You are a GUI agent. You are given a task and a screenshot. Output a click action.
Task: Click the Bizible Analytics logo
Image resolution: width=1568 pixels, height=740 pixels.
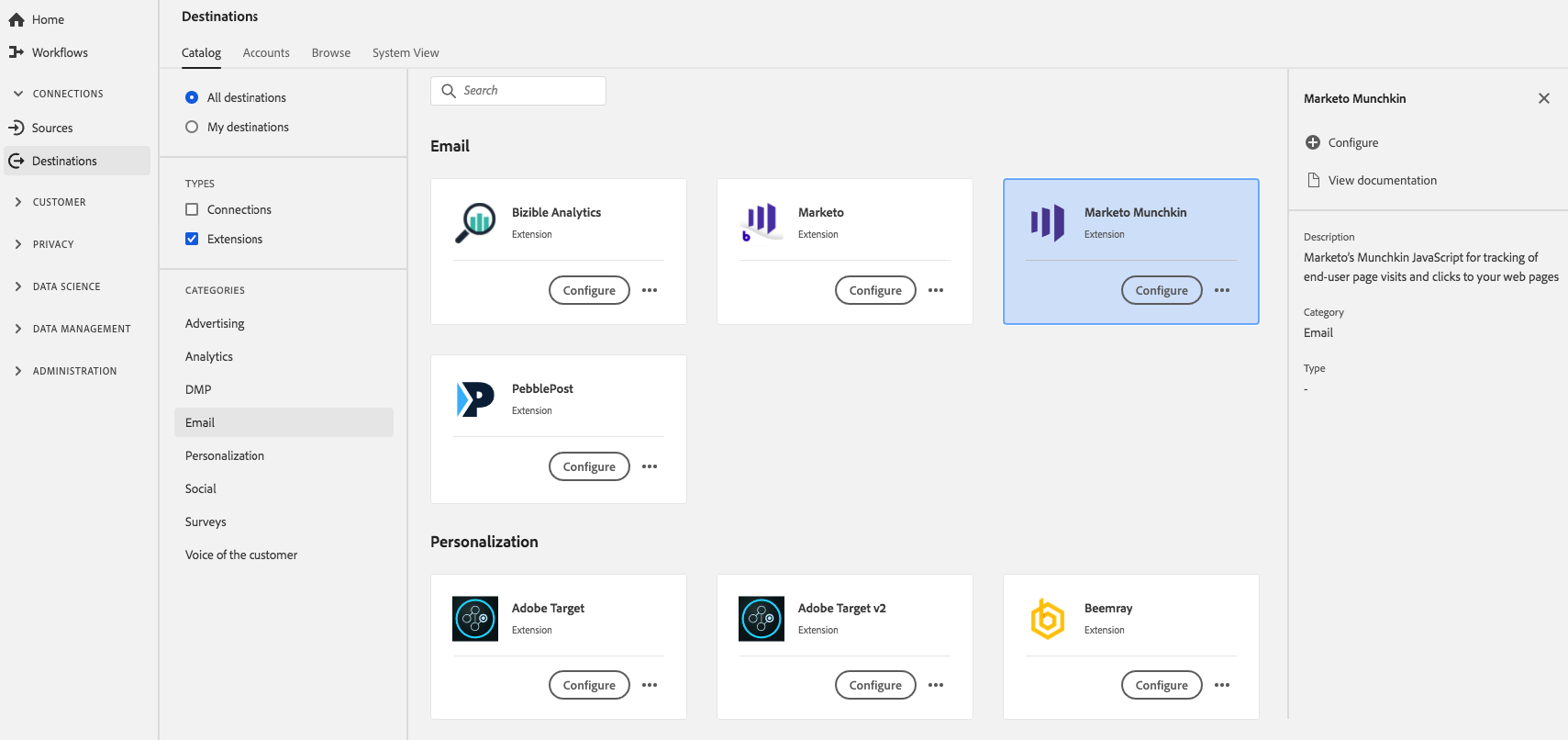click(x=475, y=222)
